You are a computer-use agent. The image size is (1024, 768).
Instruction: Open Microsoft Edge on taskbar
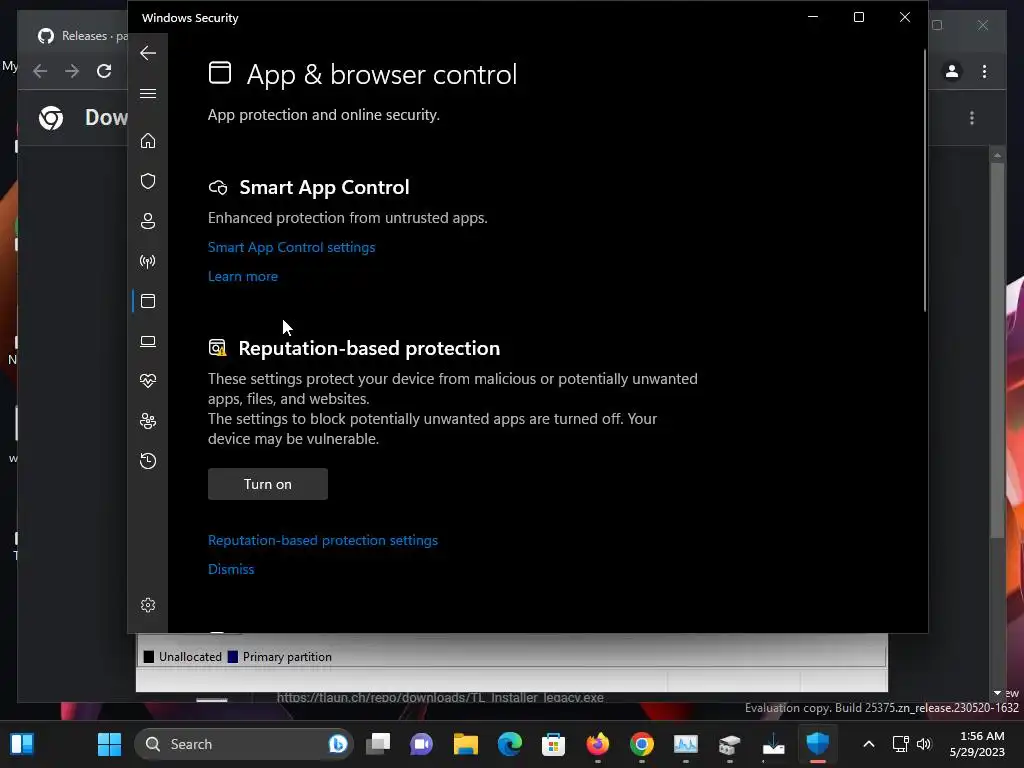[509, 744]
